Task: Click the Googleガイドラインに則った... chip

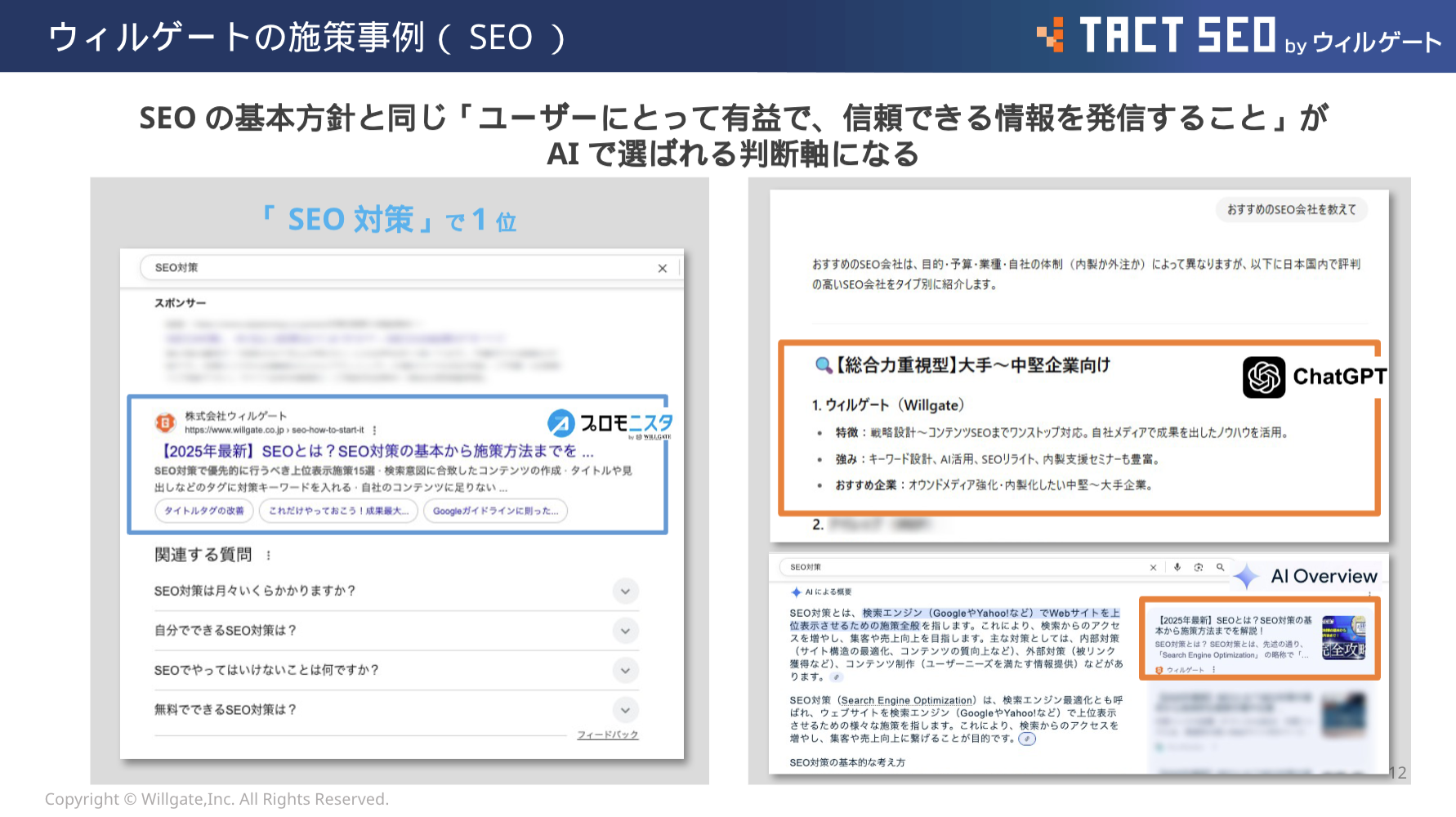Action: (495, 511)
